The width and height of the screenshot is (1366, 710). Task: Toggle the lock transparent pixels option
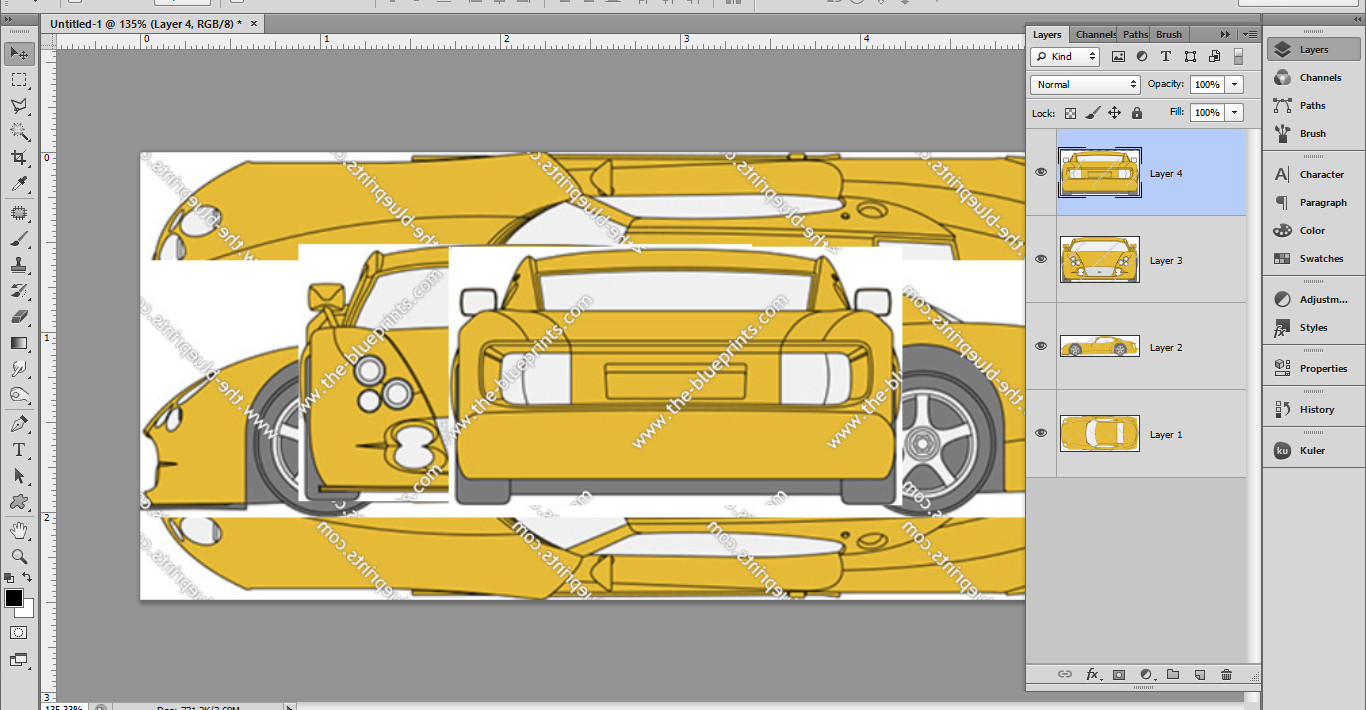click(x=1068, y=112)
